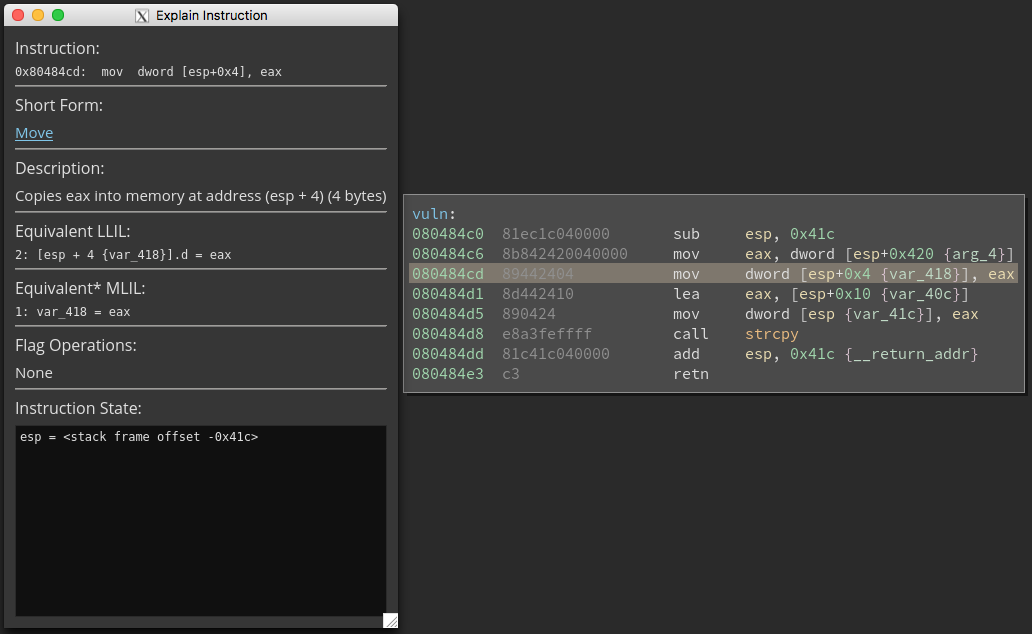
Task: Click opcode bytes 8b842420040000
Action: 565,253
